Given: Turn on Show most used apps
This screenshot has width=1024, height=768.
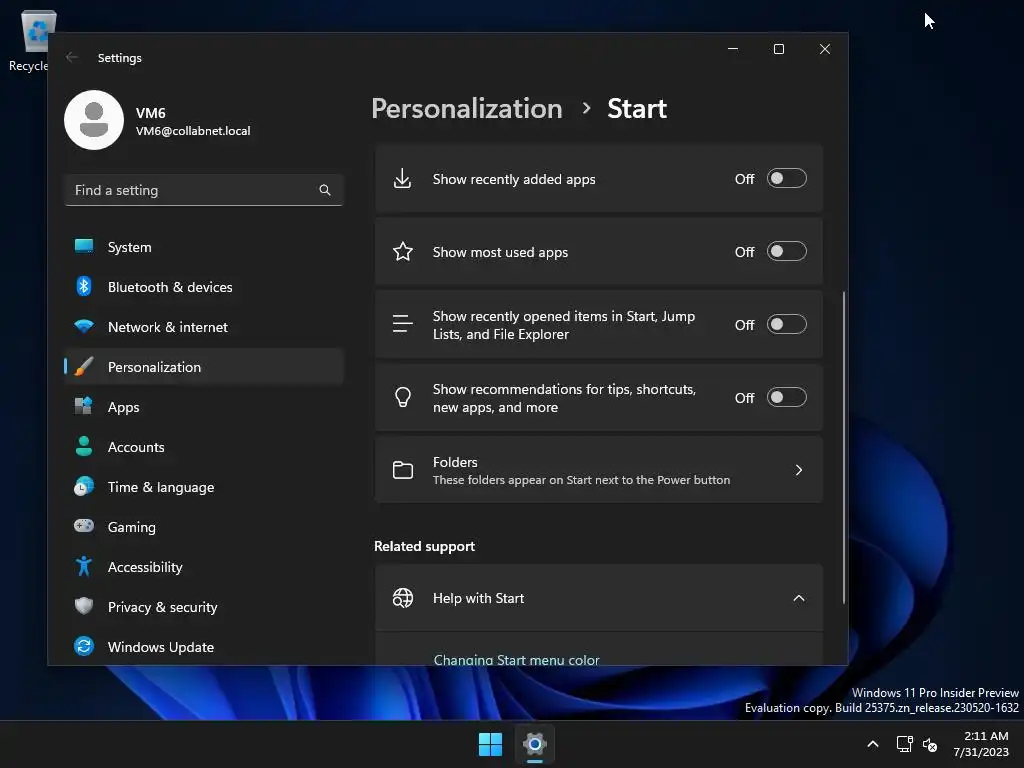Looking at the screenshot, I should click(786, 251).
